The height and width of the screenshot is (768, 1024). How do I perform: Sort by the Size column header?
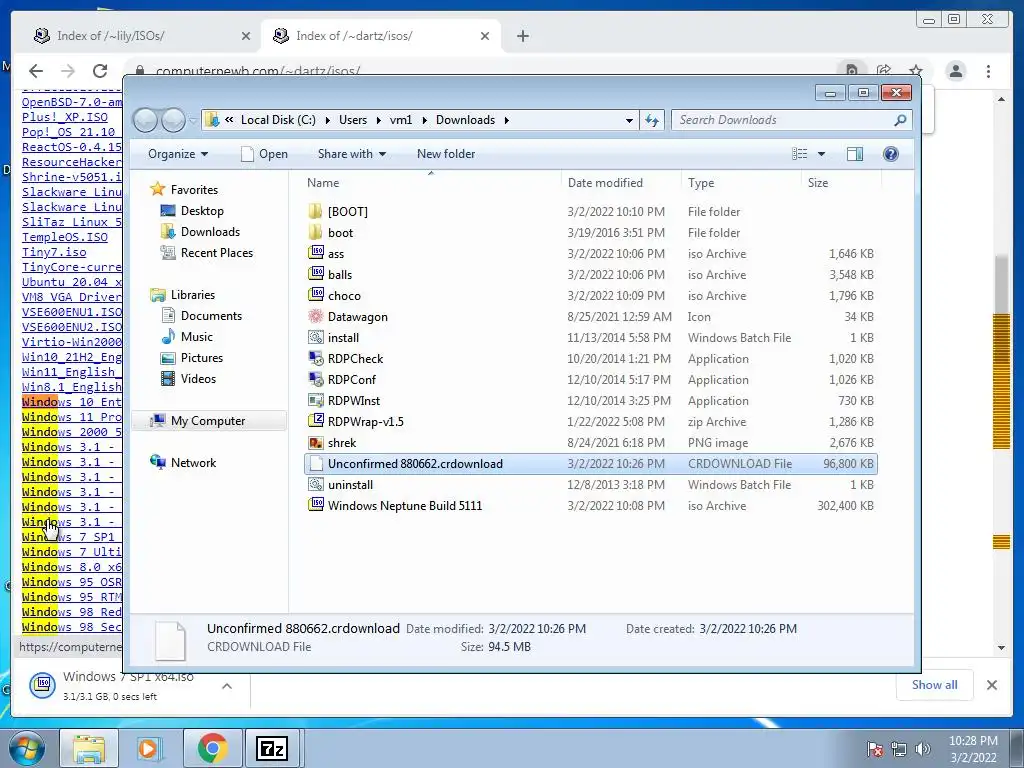coord(841,183)
